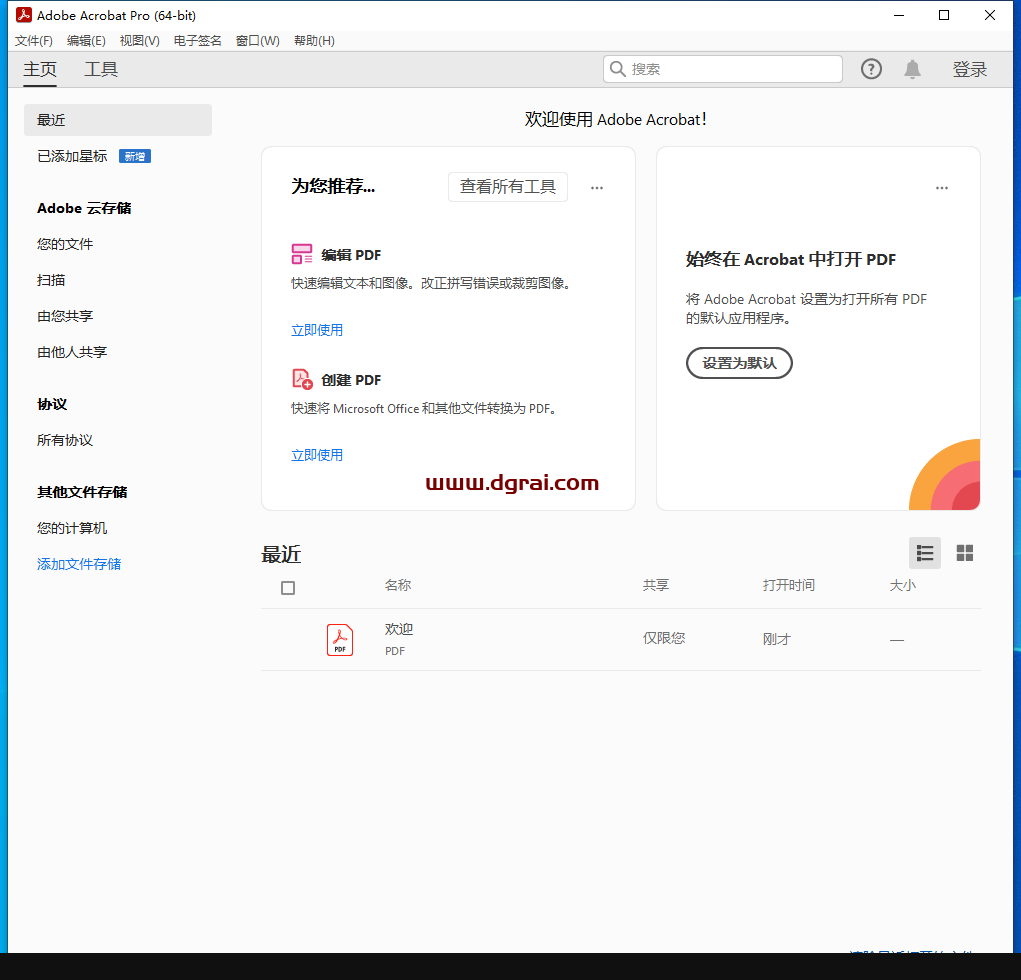This screenshot has height=980, width=1021.
Task: Sort by the 名称 column header
Action: [398, 585]
